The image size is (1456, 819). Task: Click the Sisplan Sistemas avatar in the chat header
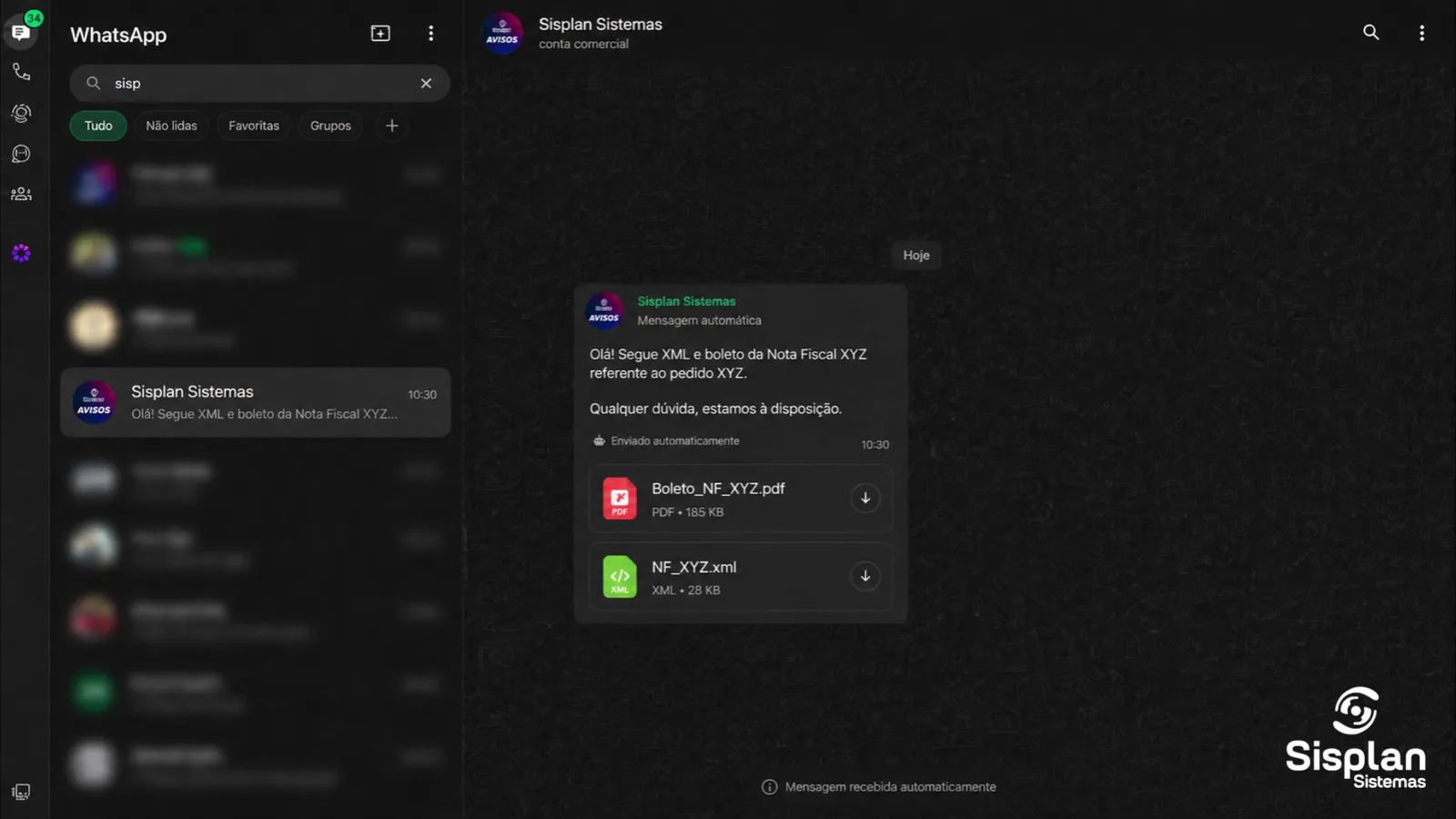(502, 34)
